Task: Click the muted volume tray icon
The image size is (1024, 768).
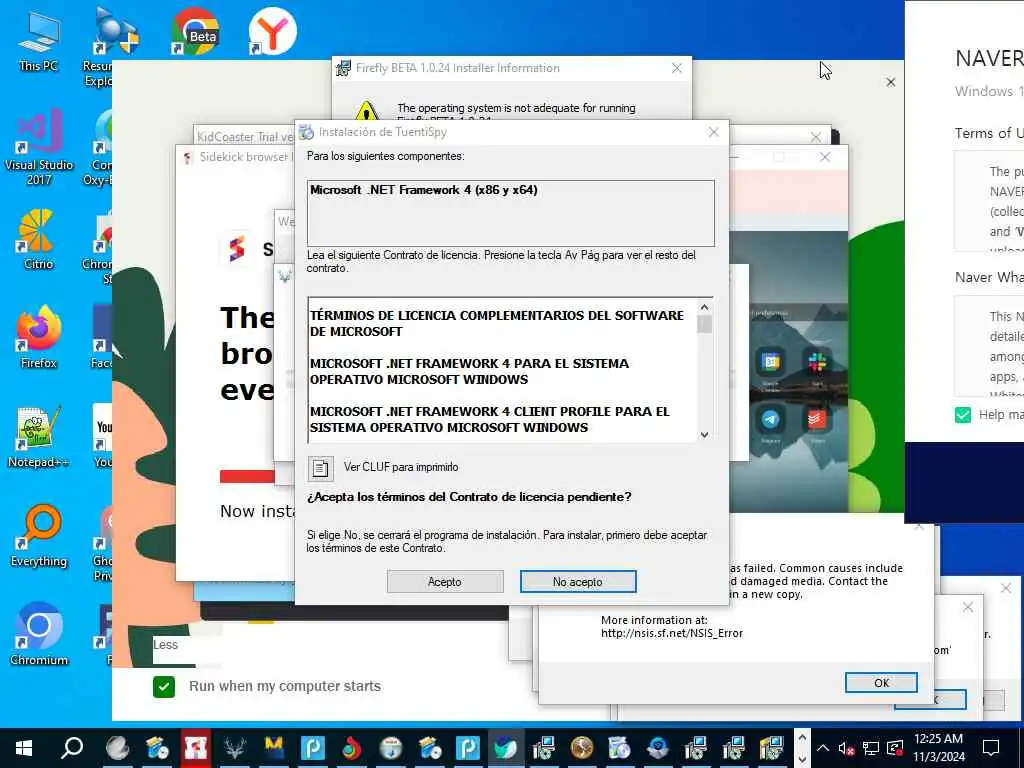Action: 846,748
